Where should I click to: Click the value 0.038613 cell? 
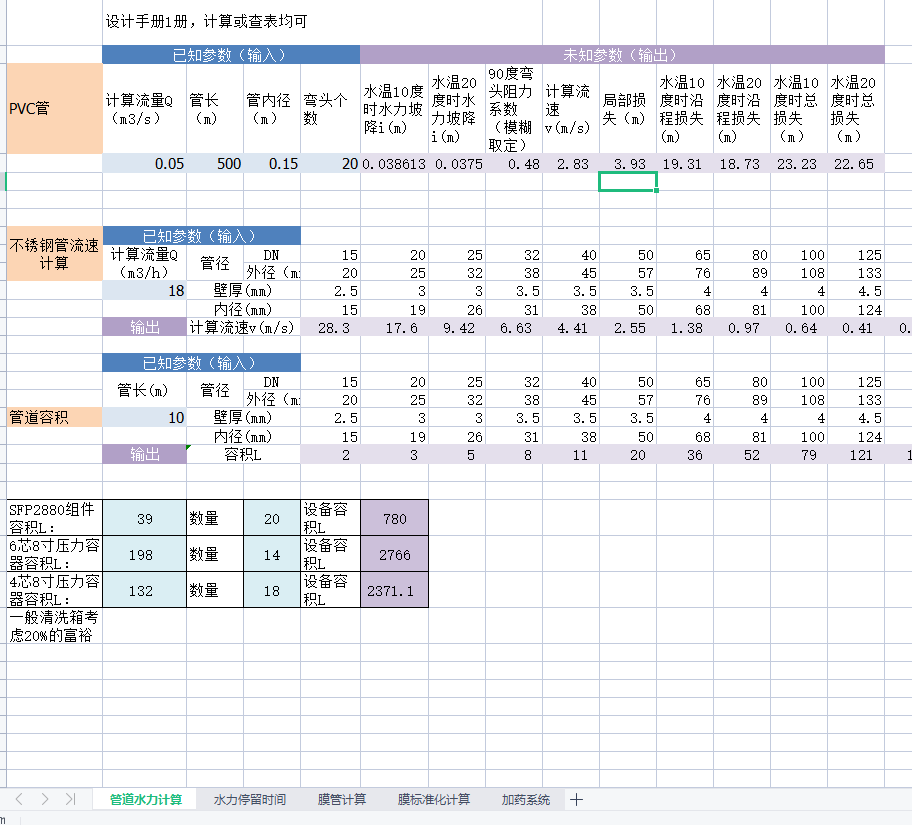[394, 163]
